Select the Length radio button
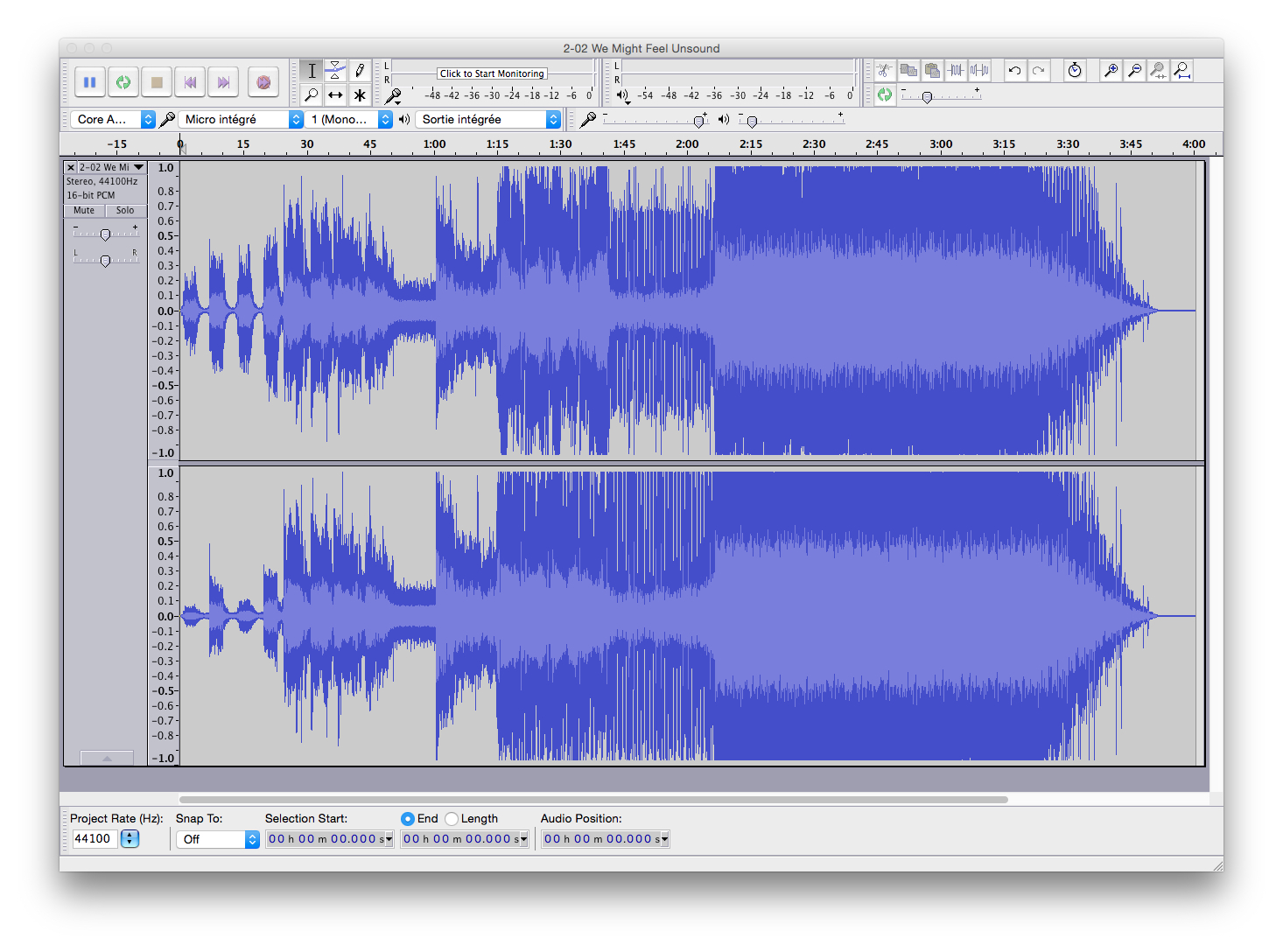The width and height of the screenshot is (1283, 952). [452, 818]
